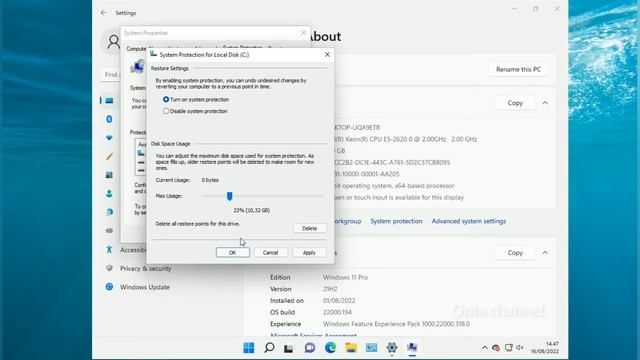
Task: Click Cancel in System Protection dialog
Action: [x=270, y=253]
